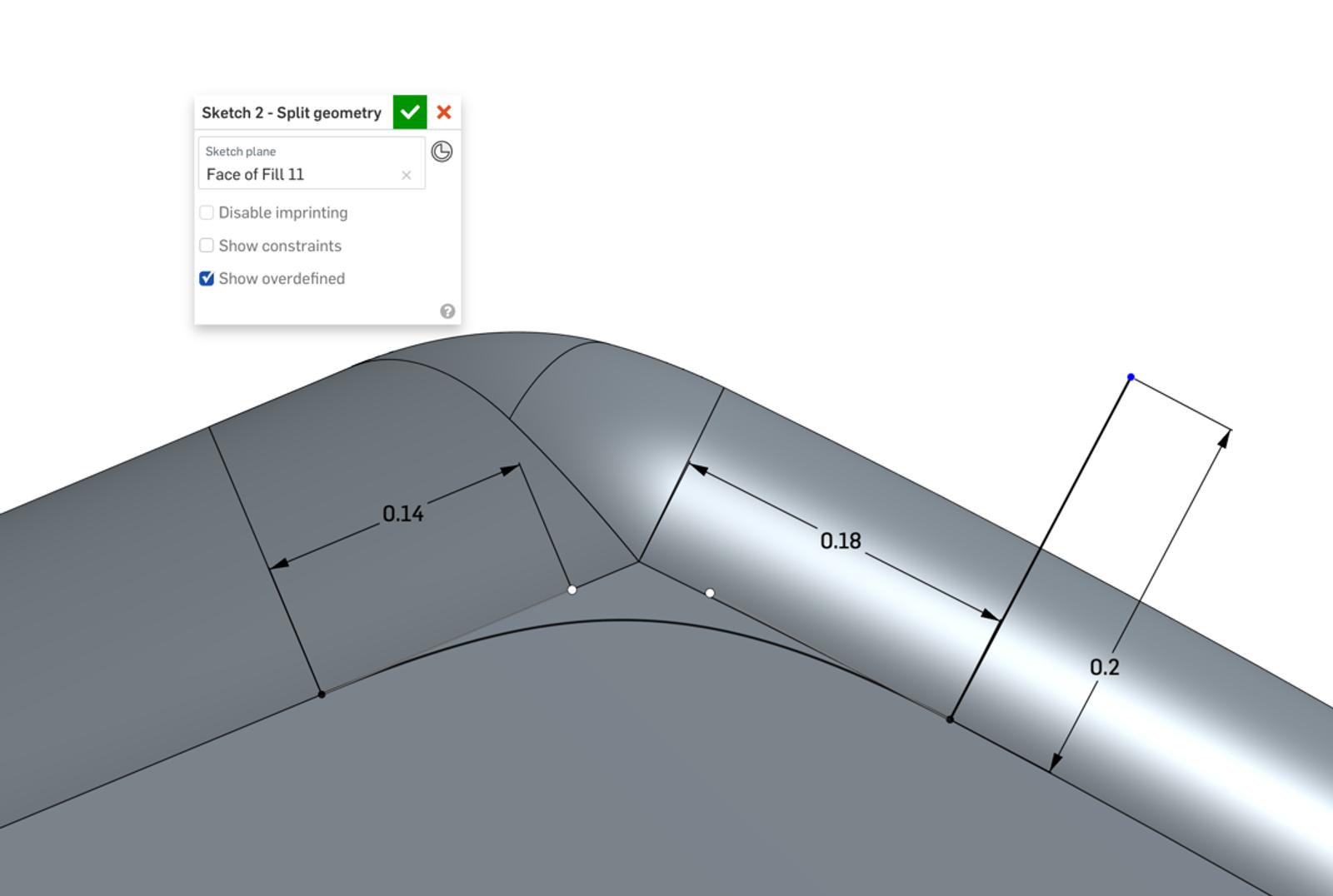Turn on the Show constraints checkbox
The height and width of the screenshot is (896, 1333).
tap(207, 246)
